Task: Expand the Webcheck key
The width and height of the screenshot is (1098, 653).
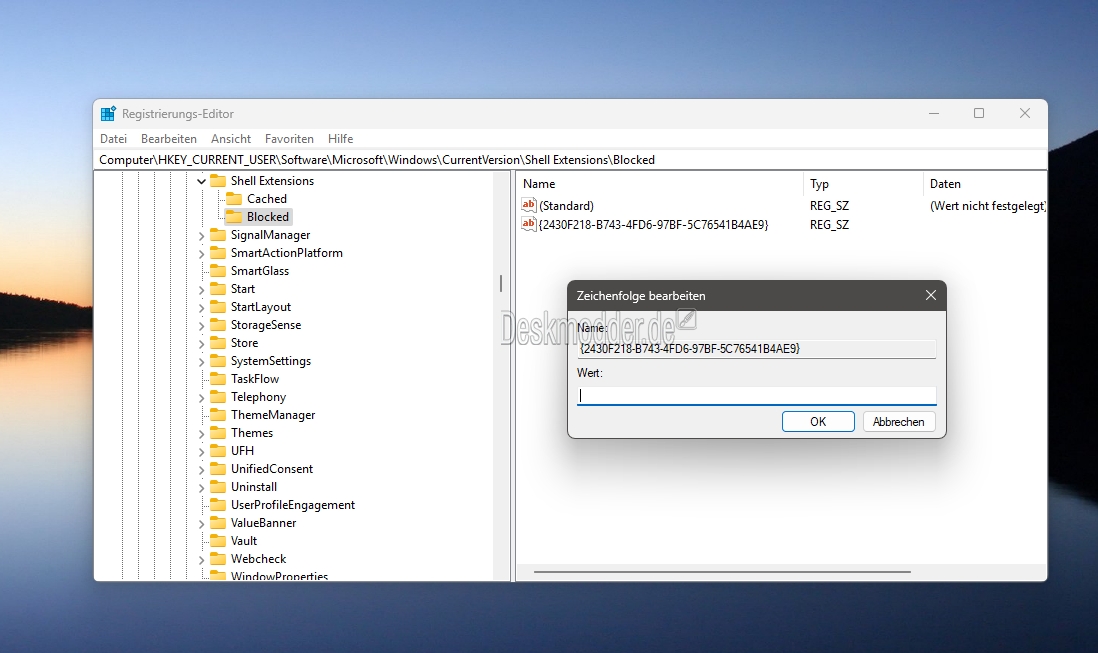Action: click(202, 559)
